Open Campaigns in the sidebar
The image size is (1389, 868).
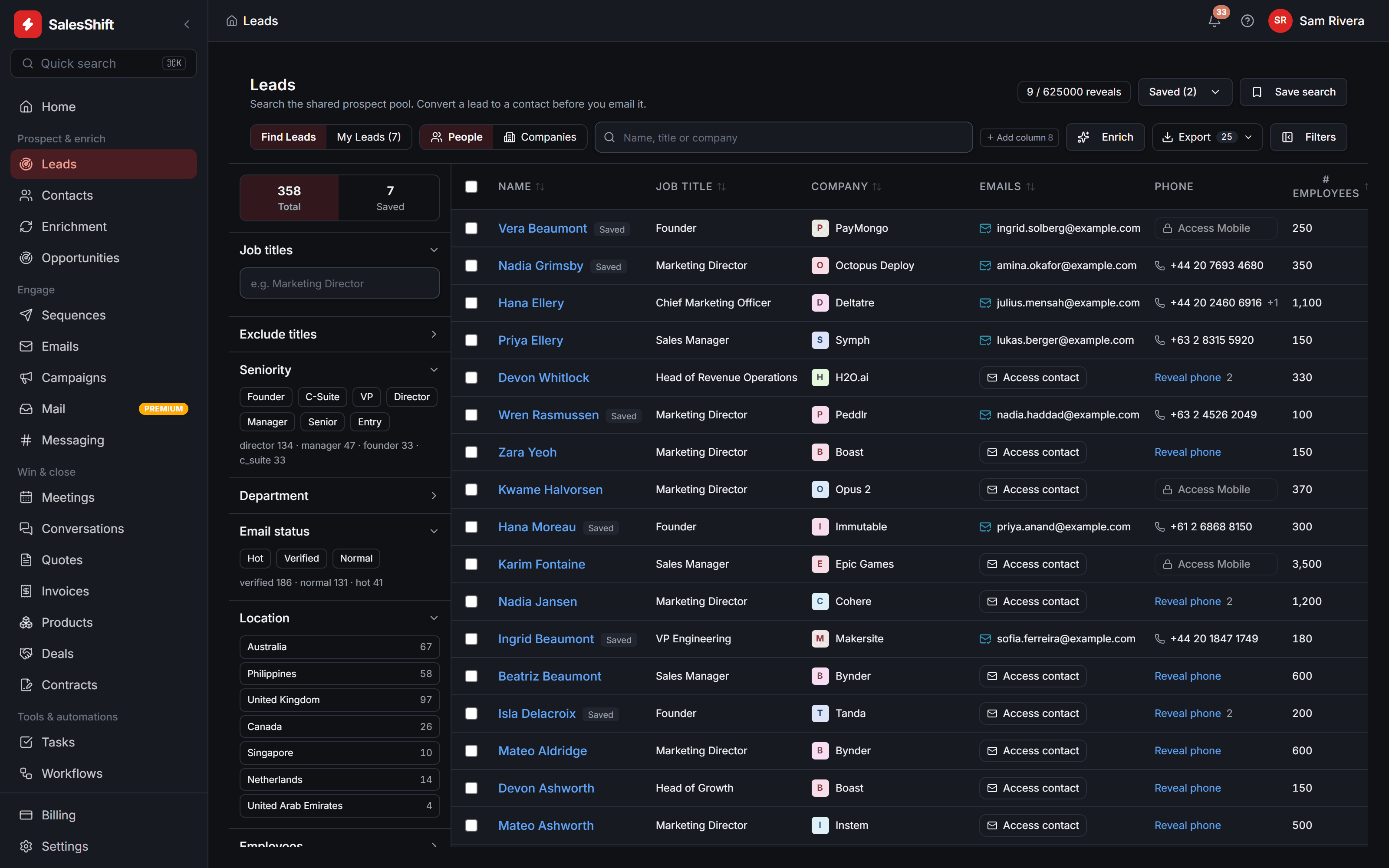(x=103, y=378)
